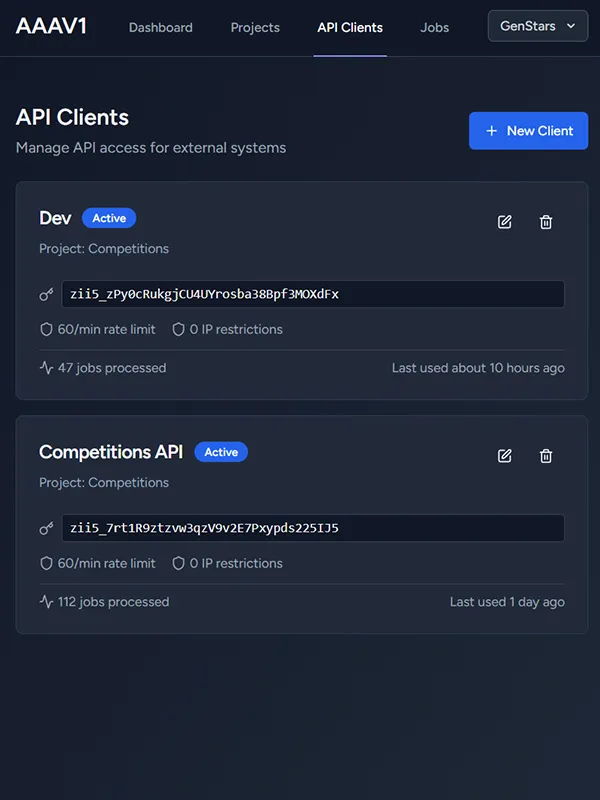Click the edit icon for Dev client
The image size is (600, 800).
[505, 222]
